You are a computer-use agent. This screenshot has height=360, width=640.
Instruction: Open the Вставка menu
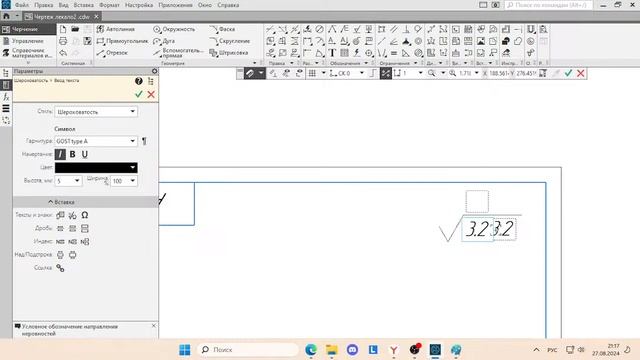pyautogui.click(x=84, y=5)
